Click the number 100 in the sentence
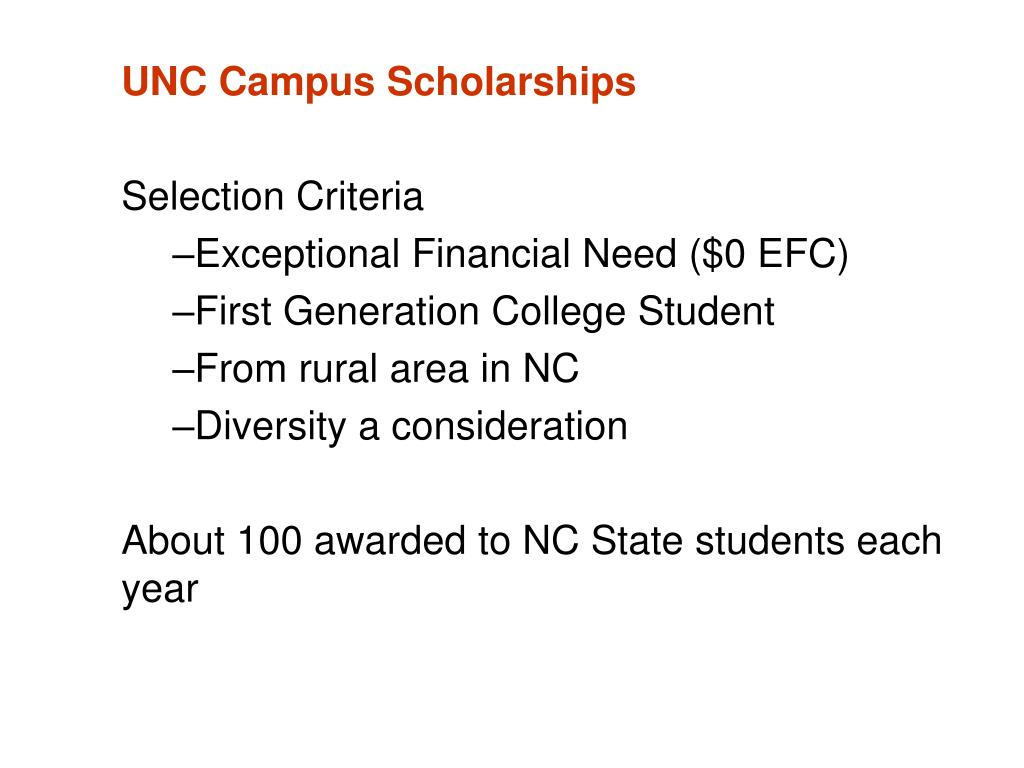Image resolution: width=1024 pixels, height=768 pixels. (269, 541)
